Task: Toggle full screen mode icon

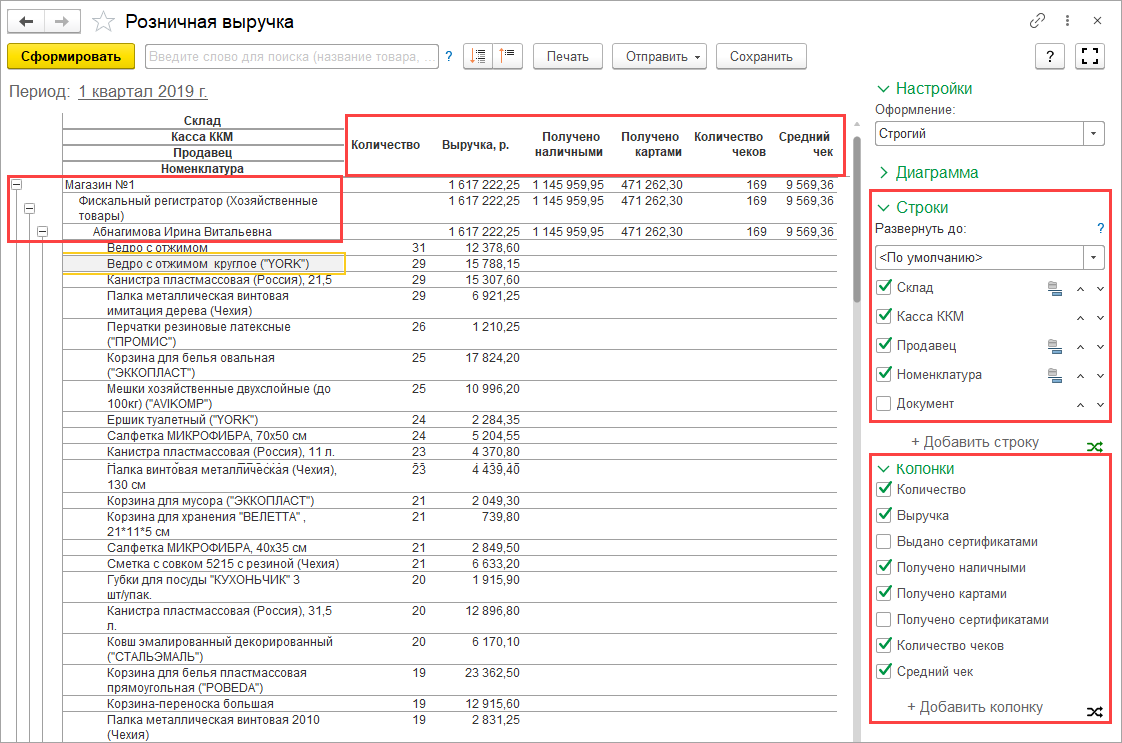Action: tap(1089, 57)
